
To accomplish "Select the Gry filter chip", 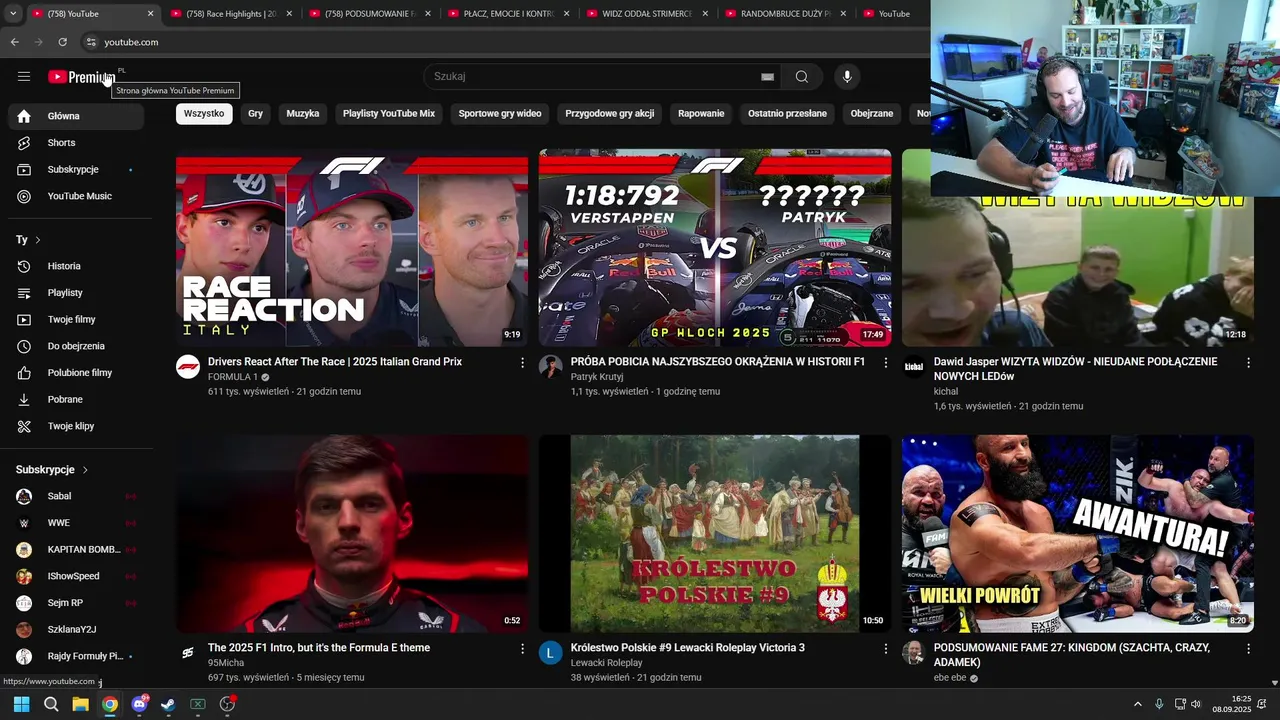I will [256, 114].
